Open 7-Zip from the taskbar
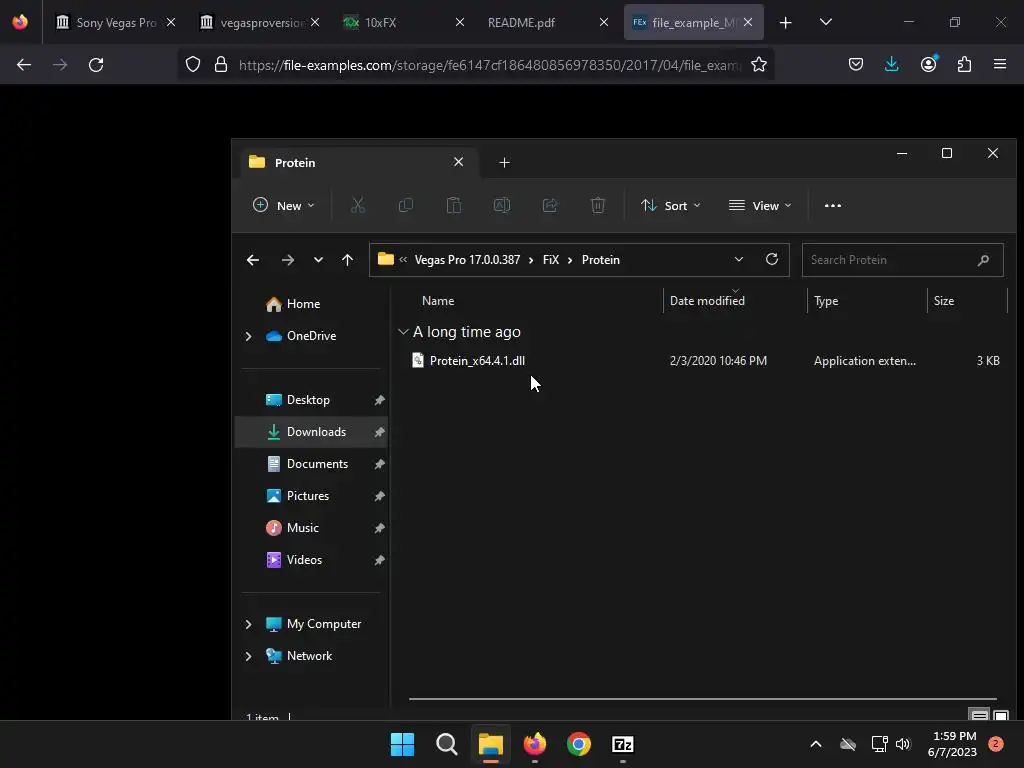 [622, 744]
